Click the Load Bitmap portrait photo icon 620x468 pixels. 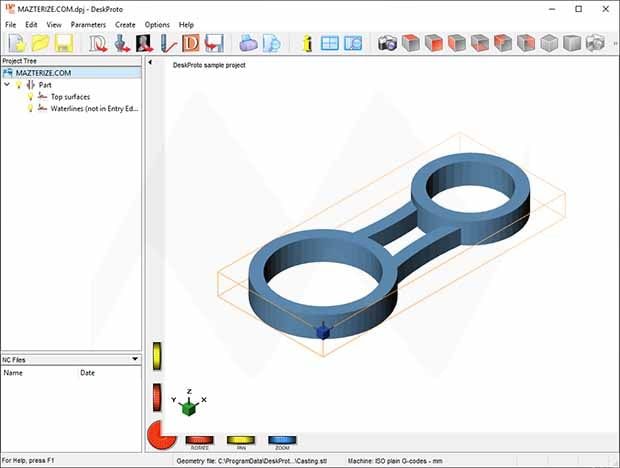tap(144, 43)
